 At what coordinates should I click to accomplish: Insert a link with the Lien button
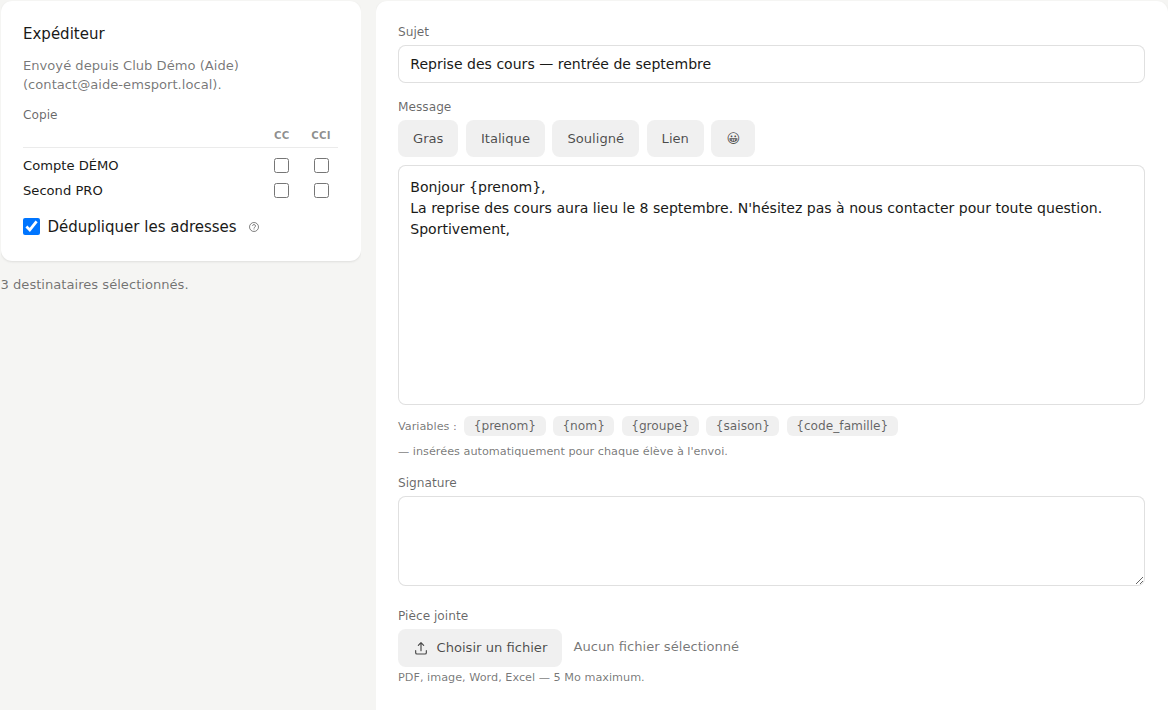tap(675, 139)
